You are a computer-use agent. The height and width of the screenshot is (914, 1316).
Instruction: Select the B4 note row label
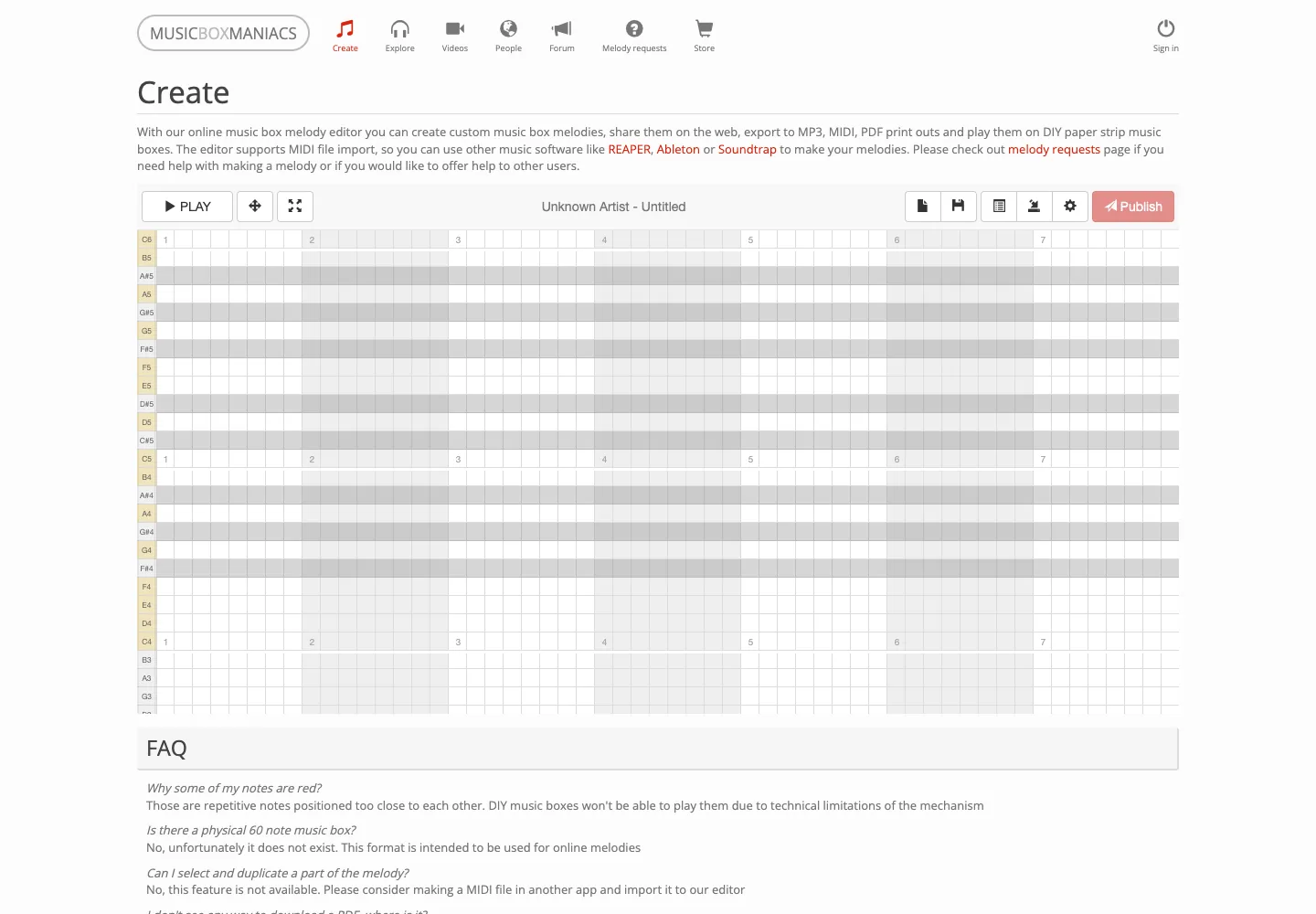pyautogui.click(x=146, y=477)
